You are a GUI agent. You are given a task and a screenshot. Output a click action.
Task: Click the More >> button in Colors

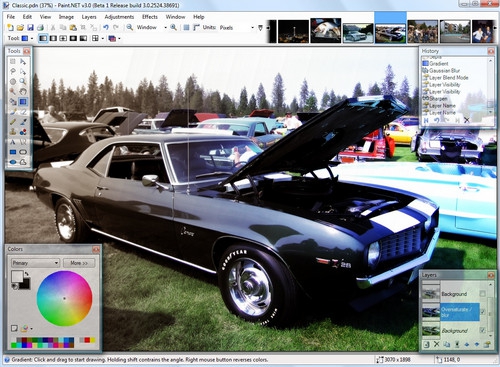click(79, 263)
